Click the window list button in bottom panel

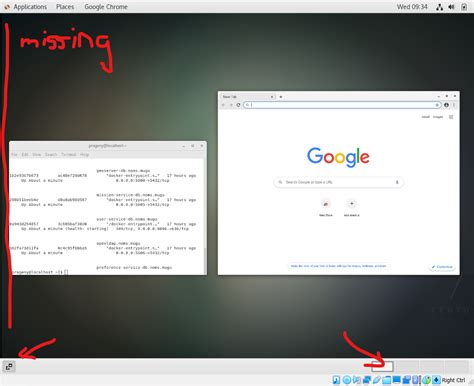pos(9,366)
